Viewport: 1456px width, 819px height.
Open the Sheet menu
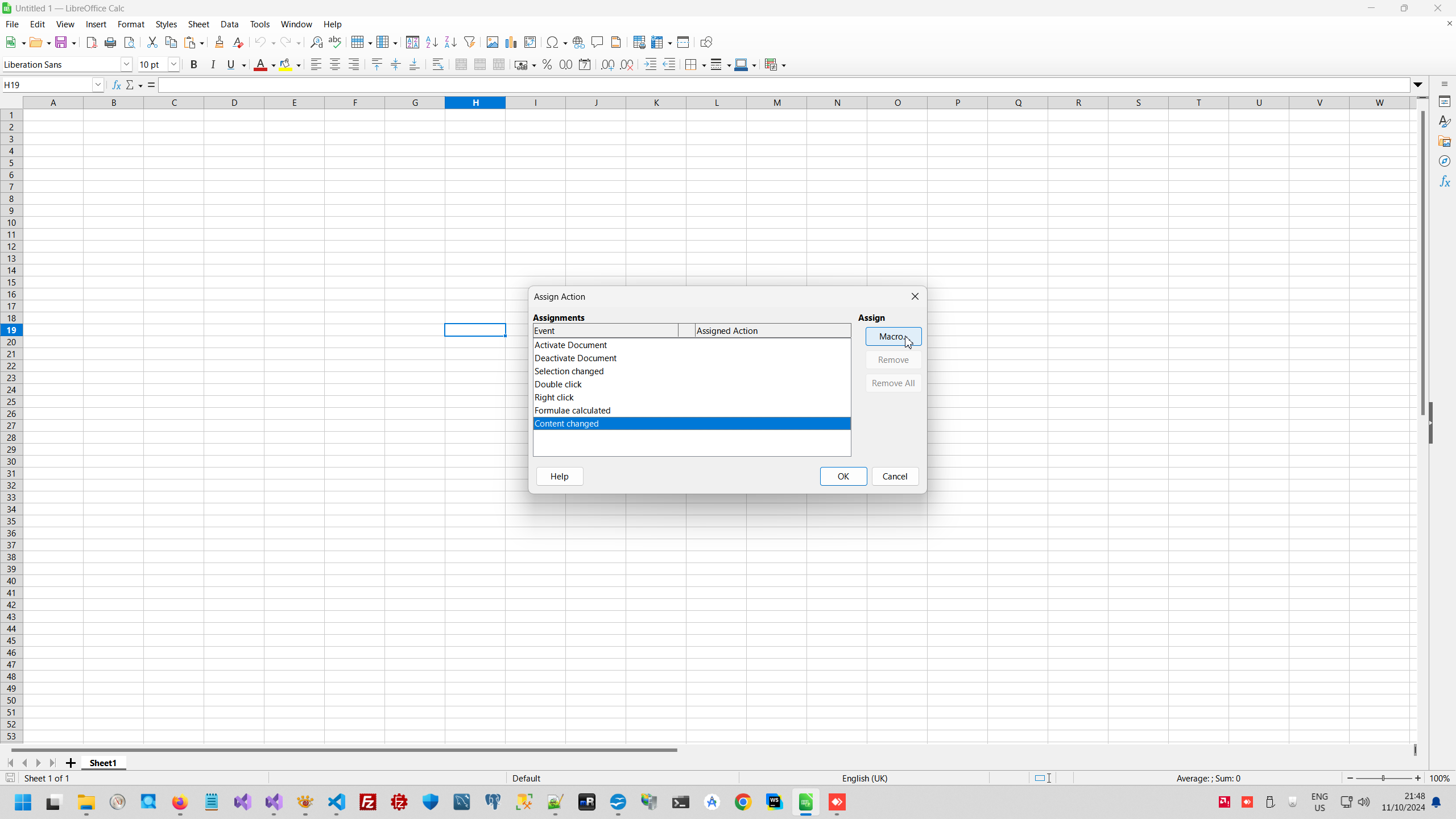tap(198, 24)
